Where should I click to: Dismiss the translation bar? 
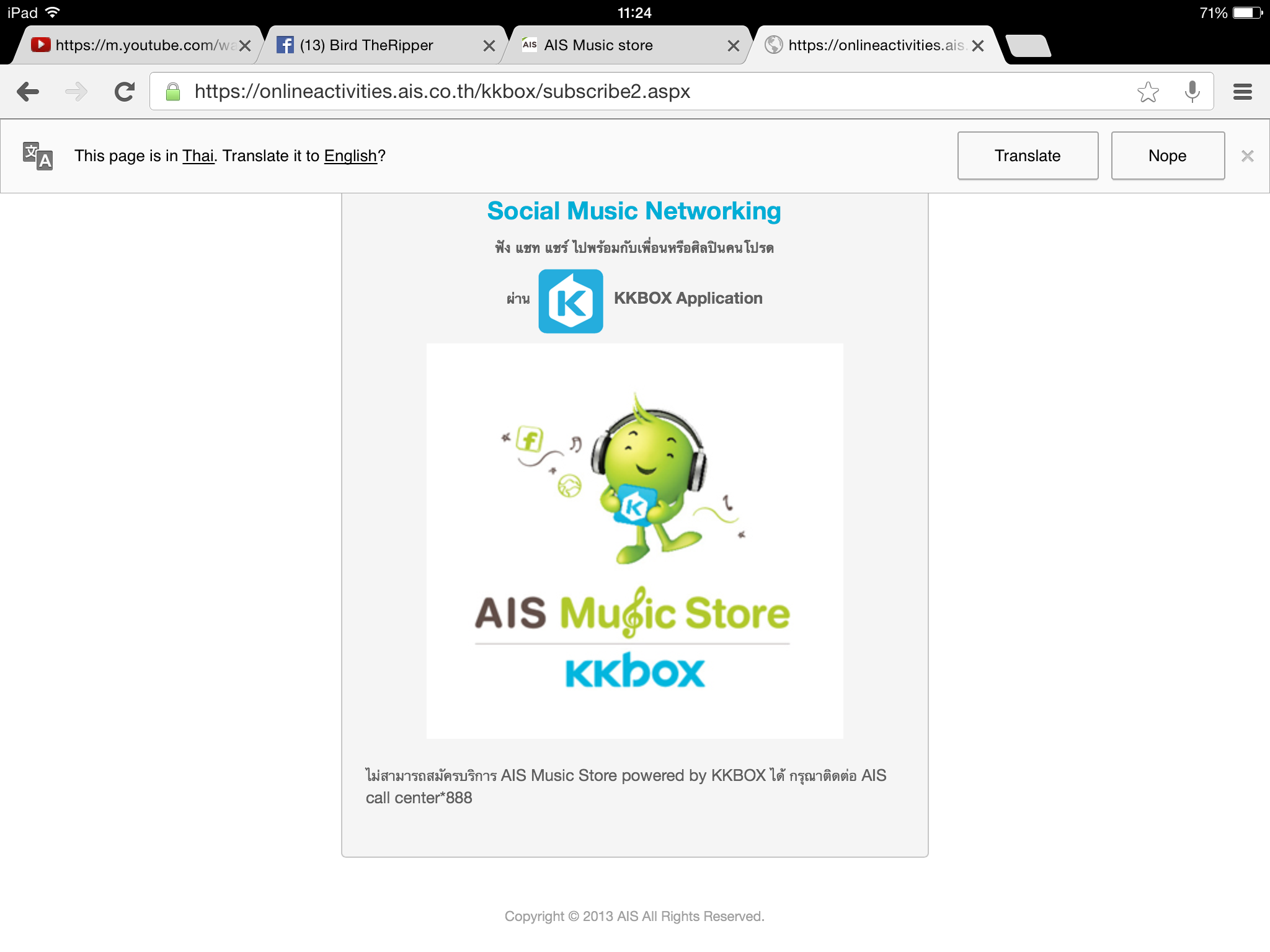(x=1247, y=156)
